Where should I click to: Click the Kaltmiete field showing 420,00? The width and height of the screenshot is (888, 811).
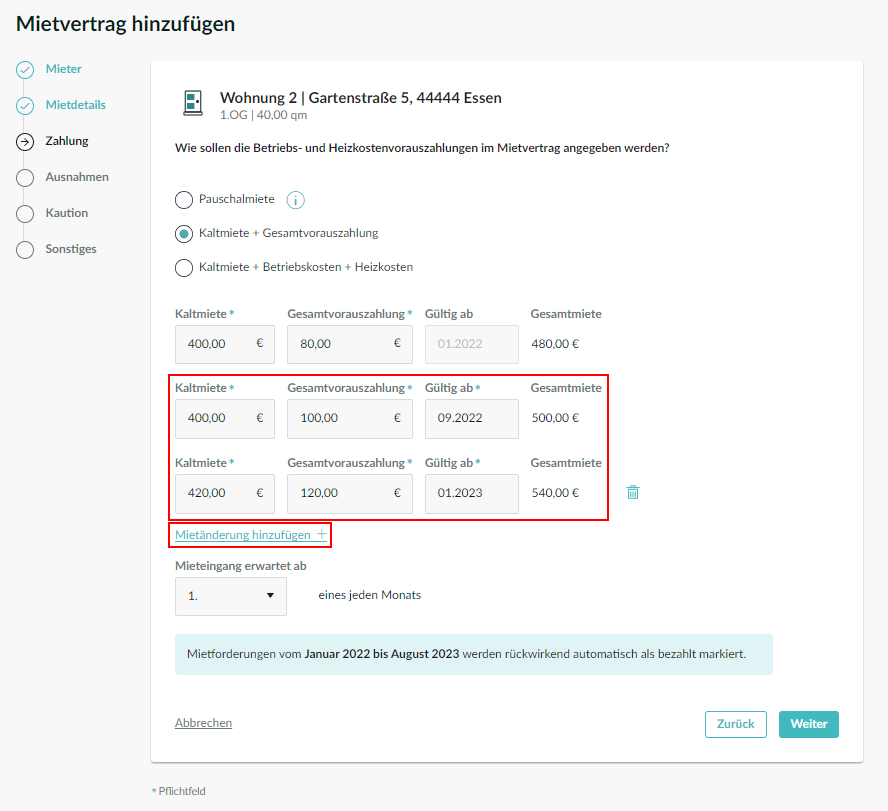(x=225, y=493)
